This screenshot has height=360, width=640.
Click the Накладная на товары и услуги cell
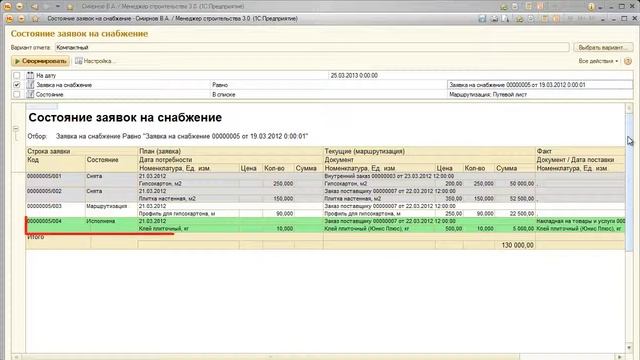tap(580, 221)
